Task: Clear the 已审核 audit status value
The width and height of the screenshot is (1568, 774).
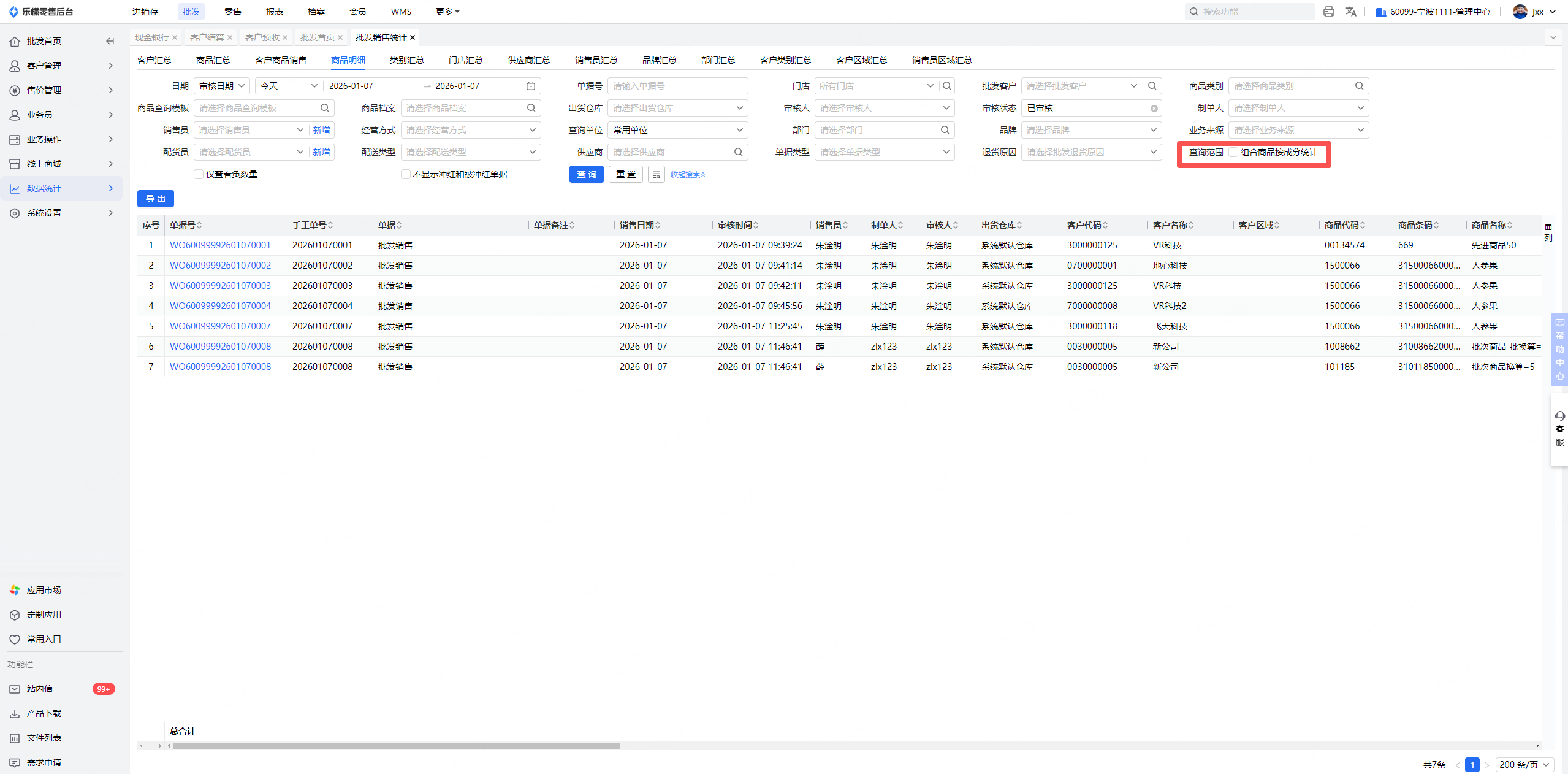Action: (x=1154, y=109)
